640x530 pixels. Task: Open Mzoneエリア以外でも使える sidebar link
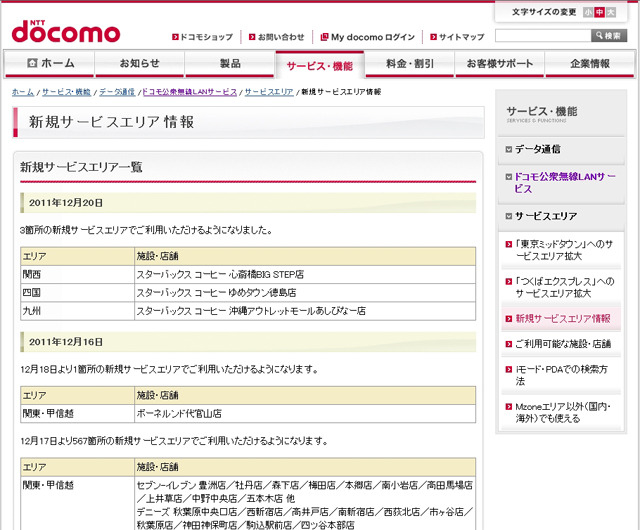562,412
